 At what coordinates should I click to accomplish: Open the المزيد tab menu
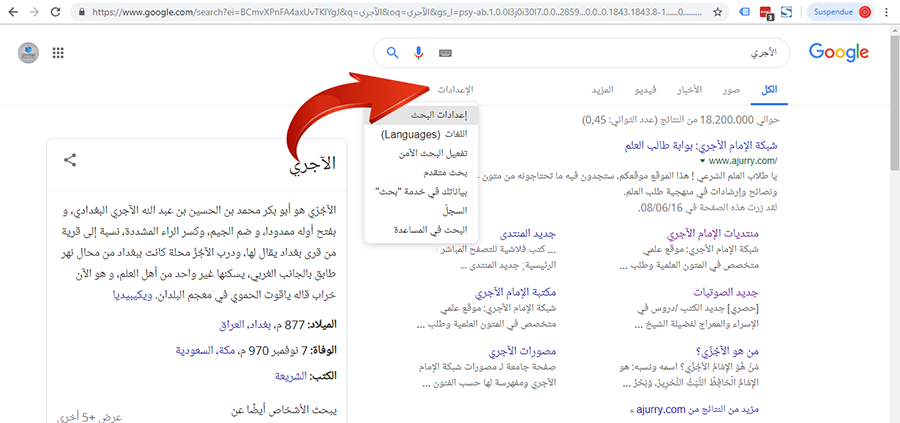pyautogui.click(x=603, y=90)
